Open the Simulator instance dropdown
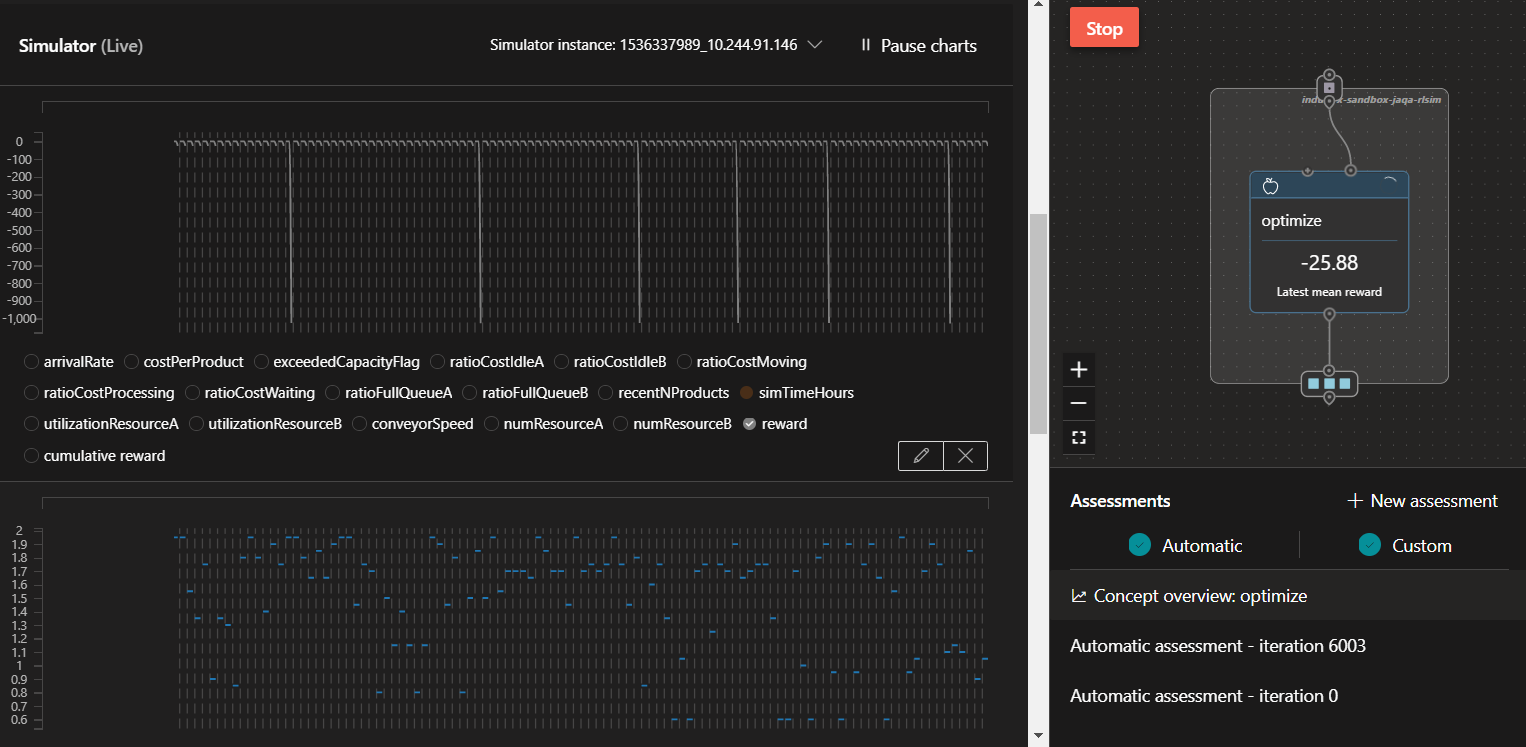 pyautogui.click(x=656, y=45)
